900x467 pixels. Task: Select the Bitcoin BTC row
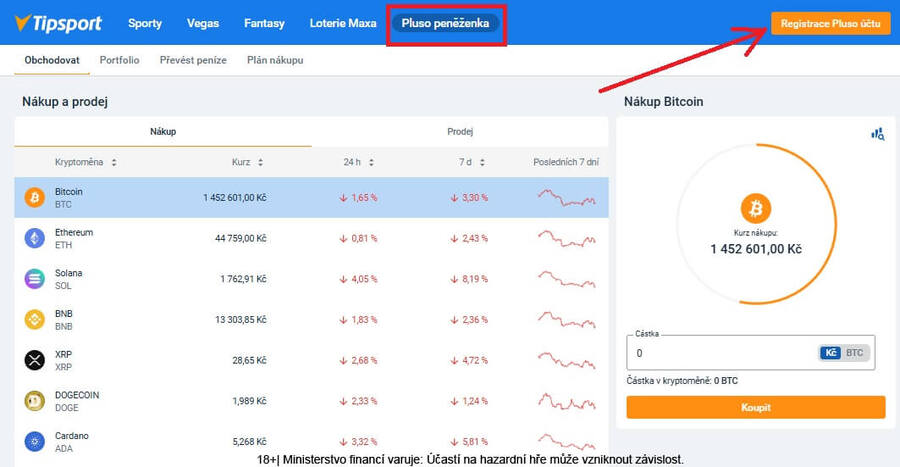(x=311, y=197)
